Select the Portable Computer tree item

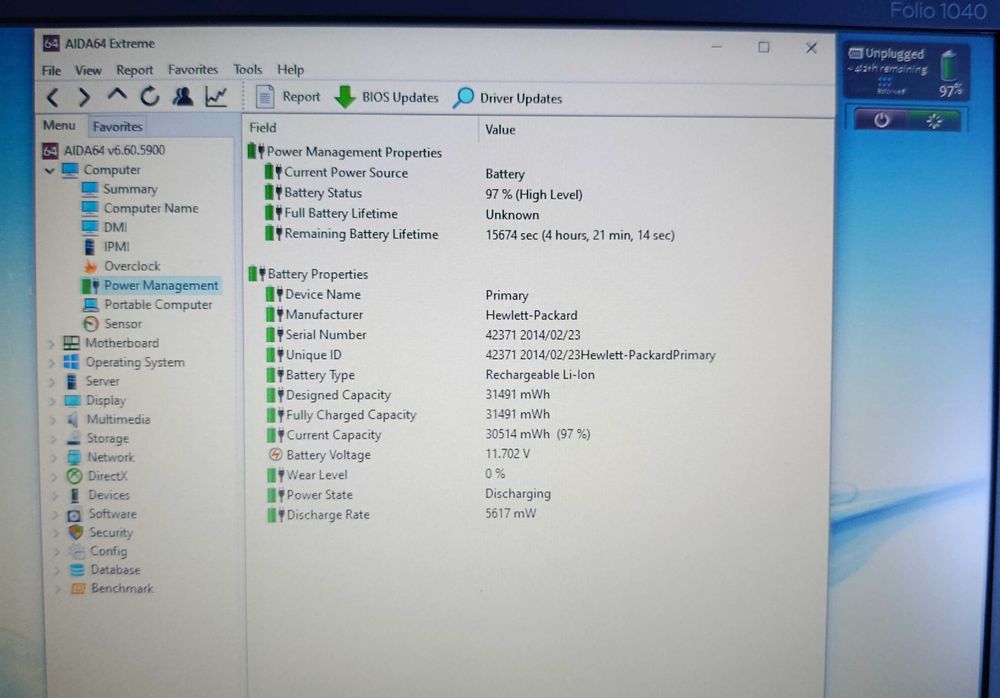tap(148, 304)
